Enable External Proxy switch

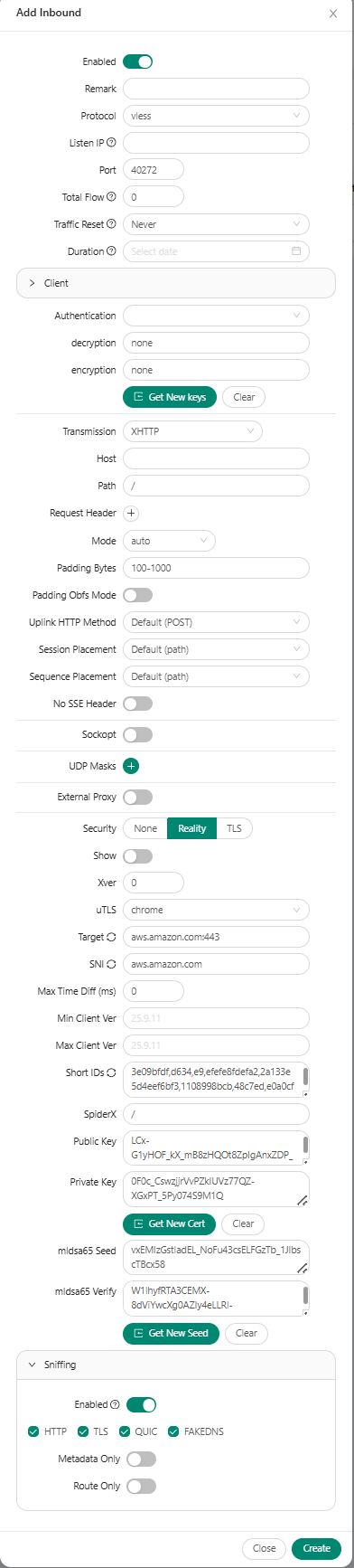pyautogui.click(x=138, y=797)
